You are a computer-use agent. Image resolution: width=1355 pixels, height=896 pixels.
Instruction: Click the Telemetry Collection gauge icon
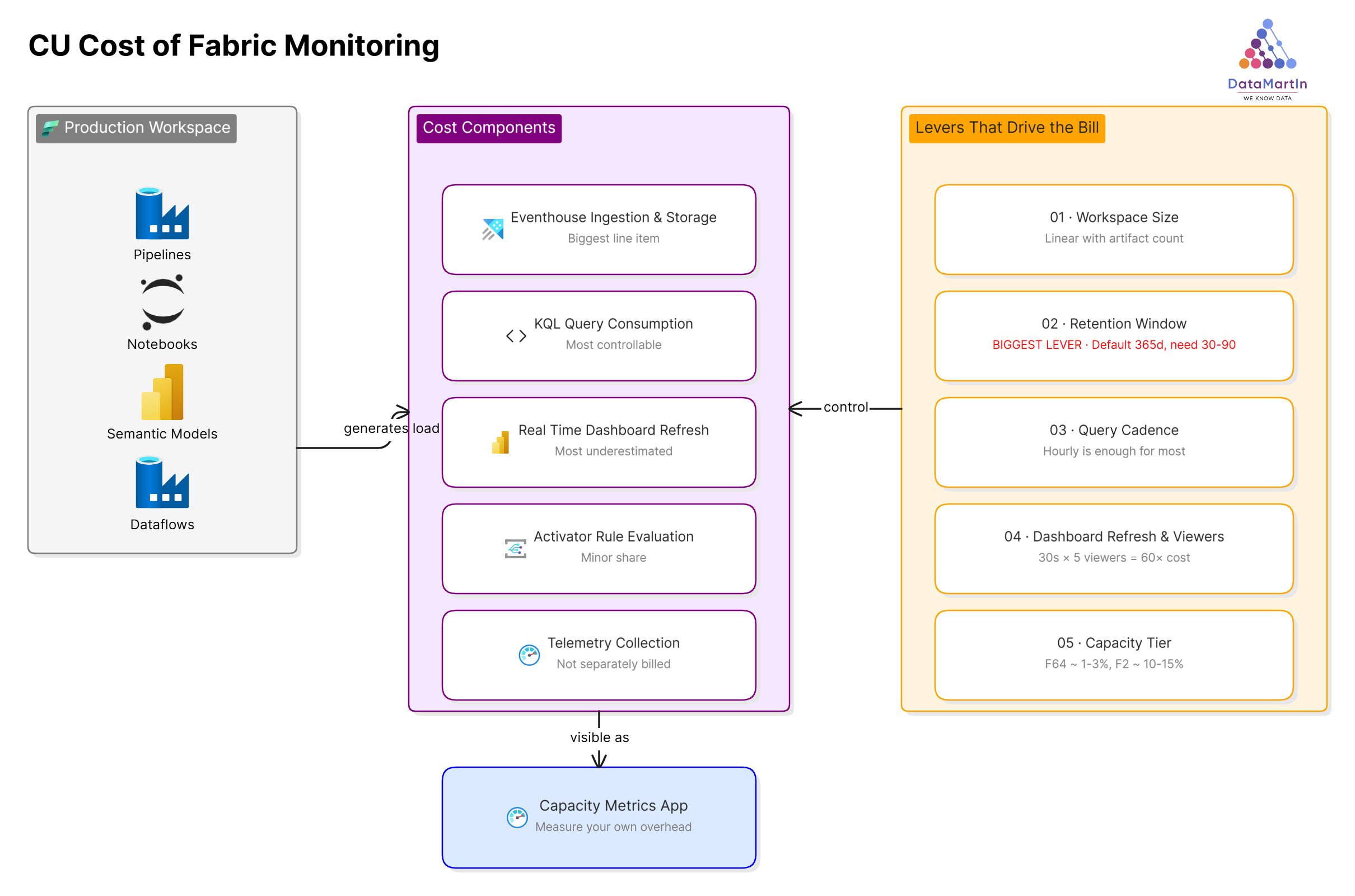click(x=530, y=655)
